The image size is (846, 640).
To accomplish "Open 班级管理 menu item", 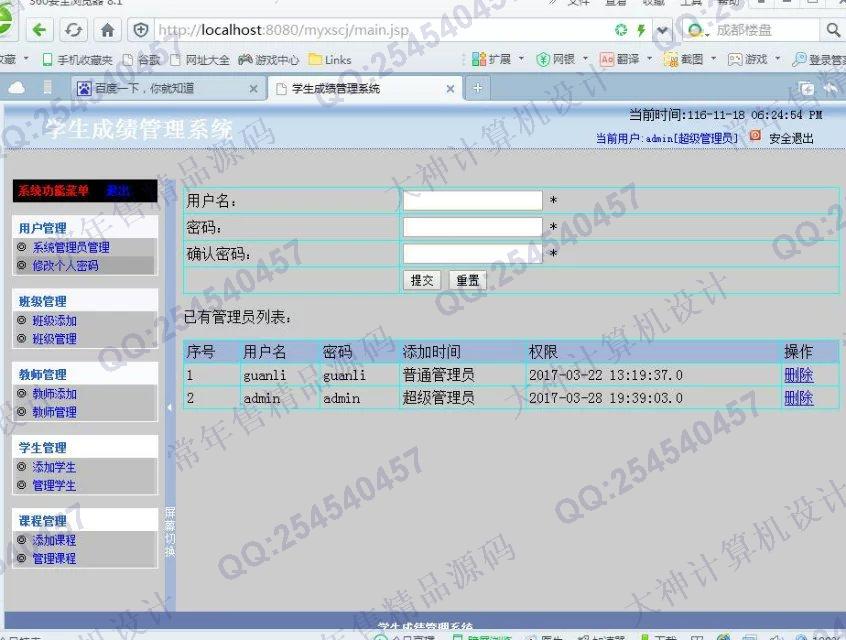I will [54, 339].
